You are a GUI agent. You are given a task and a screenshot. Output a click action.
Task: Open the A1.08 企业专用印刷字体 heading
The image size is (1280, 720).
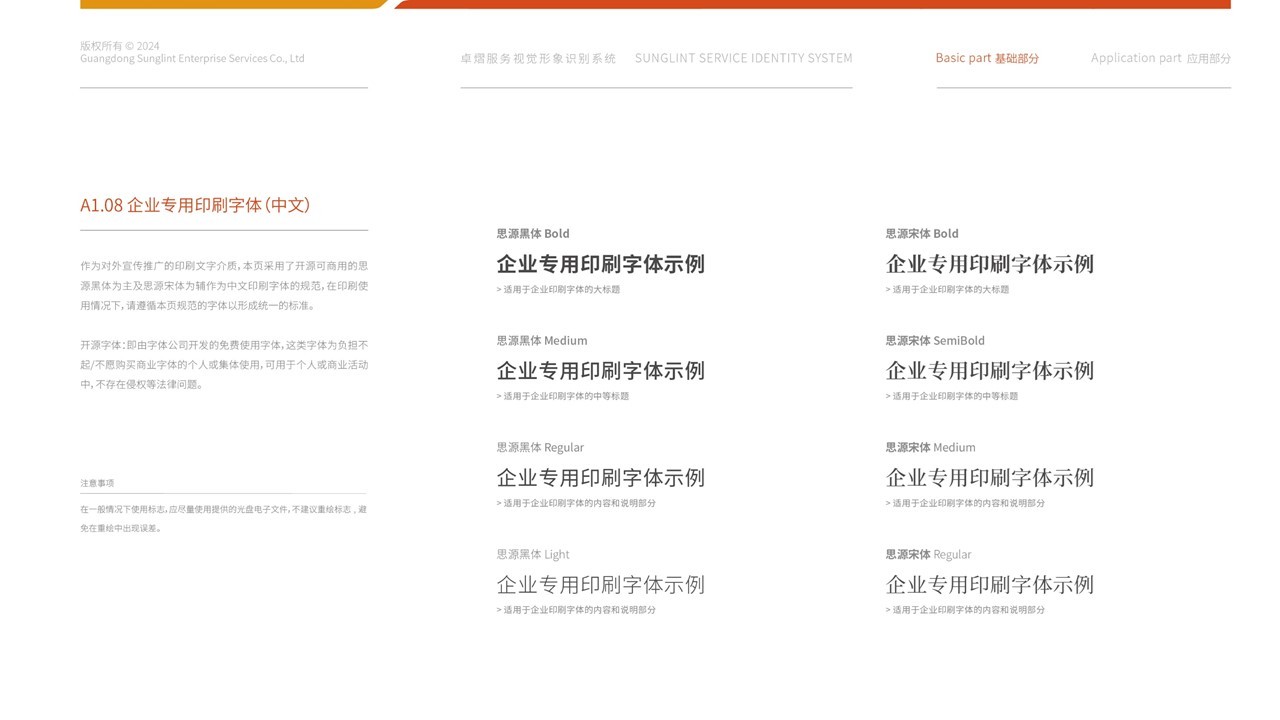[x=196, y=205]
